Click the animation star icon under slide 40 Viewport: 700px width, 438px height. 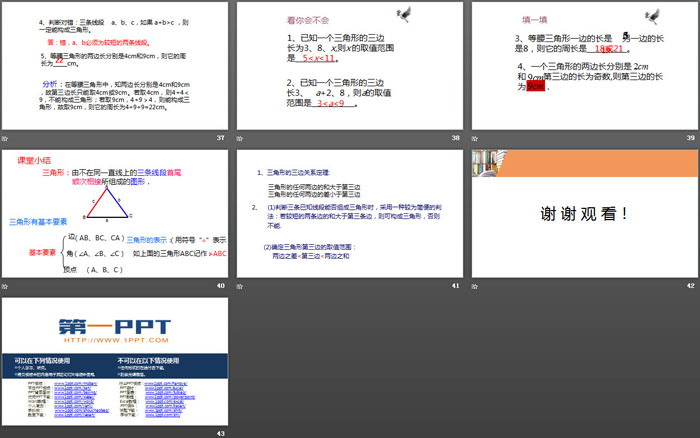[6, 286]
